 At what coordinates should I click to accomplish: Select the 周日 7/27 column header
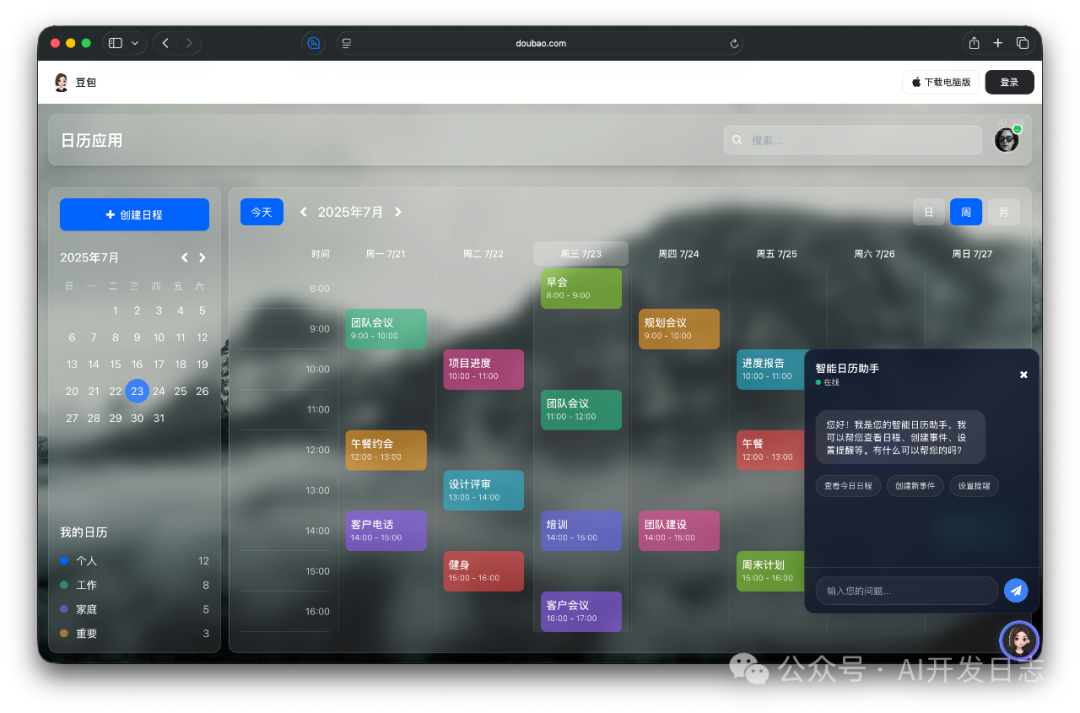point(972,254)
